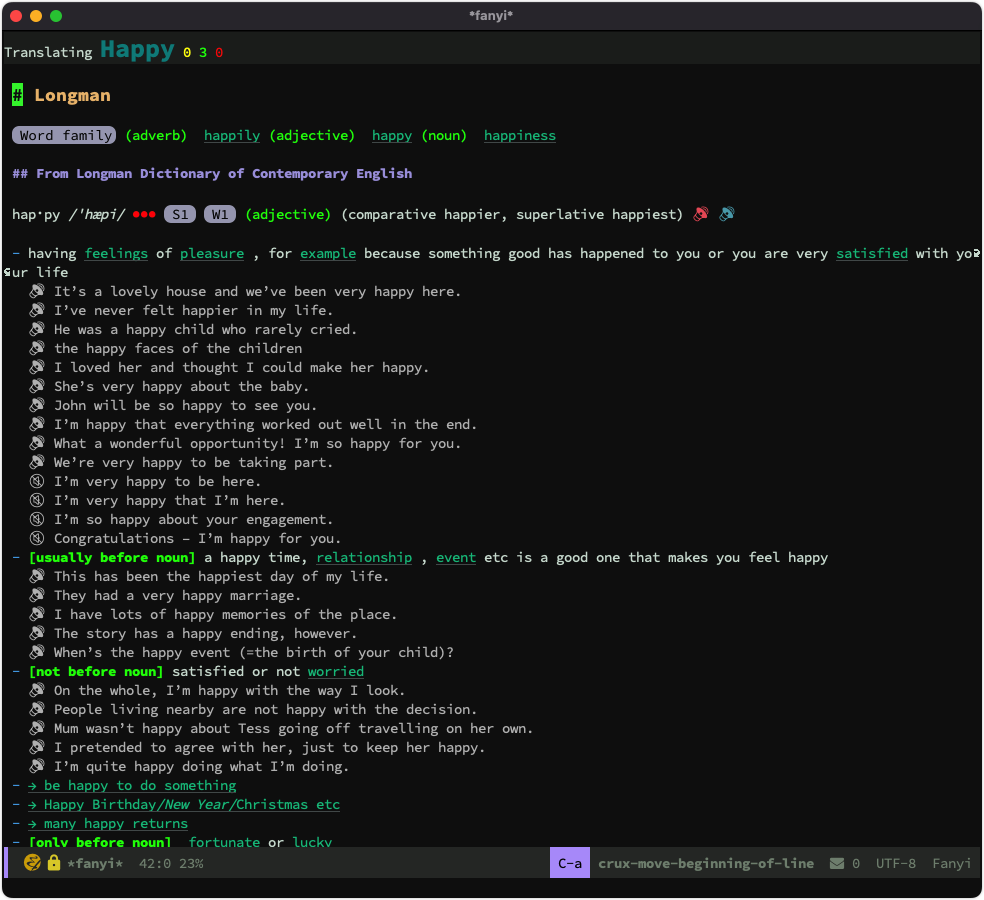Click the UTF-8 encoding indicator

pyautogui.click(x=896, y=864)
